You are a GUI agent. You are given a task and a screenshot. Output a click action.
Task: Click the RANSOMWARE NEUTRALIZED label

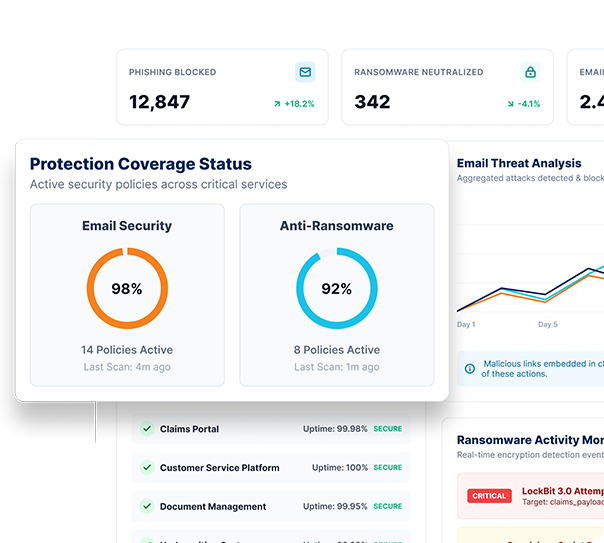[x=419, y=72]
